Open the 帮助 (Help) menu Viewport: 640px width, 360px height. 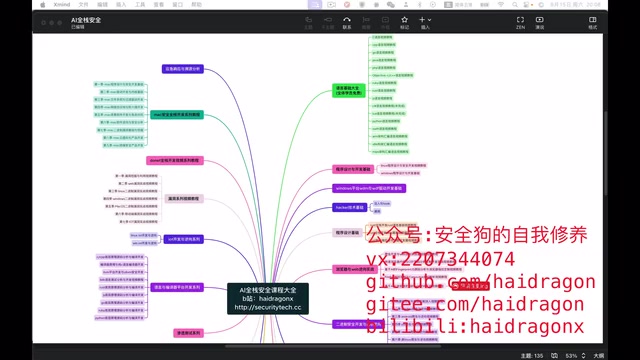(196, 4)
